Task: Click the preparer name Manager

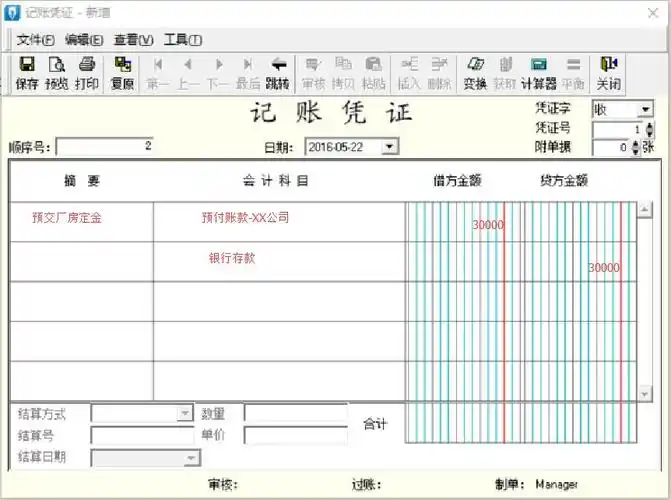Action: pyautogui.click(x=556, y=484)
